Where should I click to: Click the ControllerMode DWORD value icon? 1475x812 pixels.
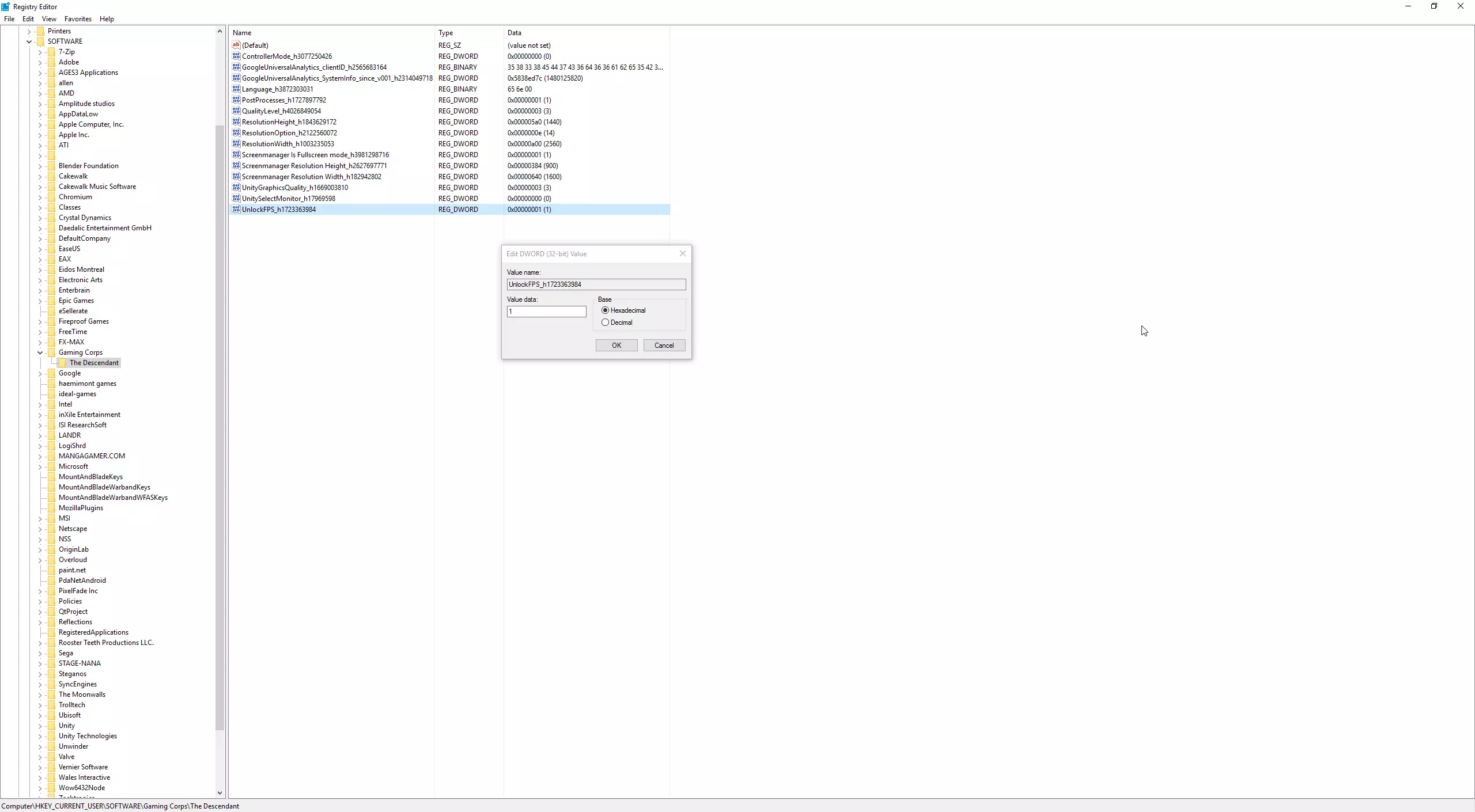coord(236,56)
